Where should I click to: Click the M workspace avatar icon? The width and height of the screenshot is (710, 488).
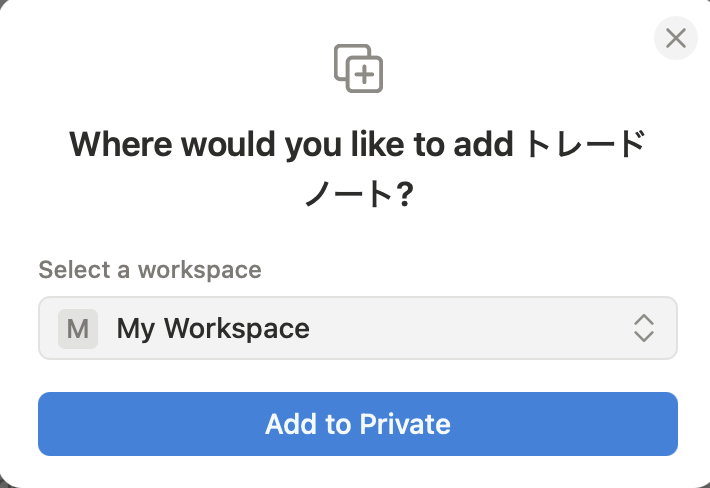point(78,328)
